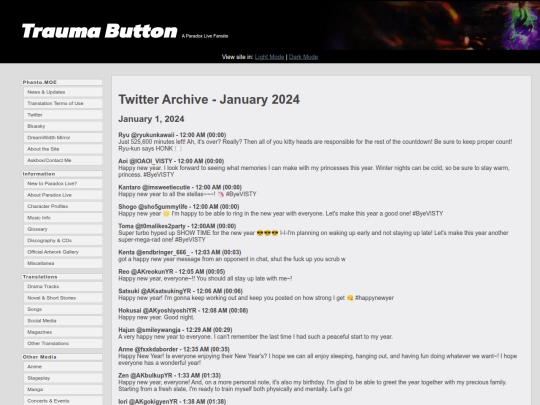Open News & Updates in sidebar

(x=63, y=92)
